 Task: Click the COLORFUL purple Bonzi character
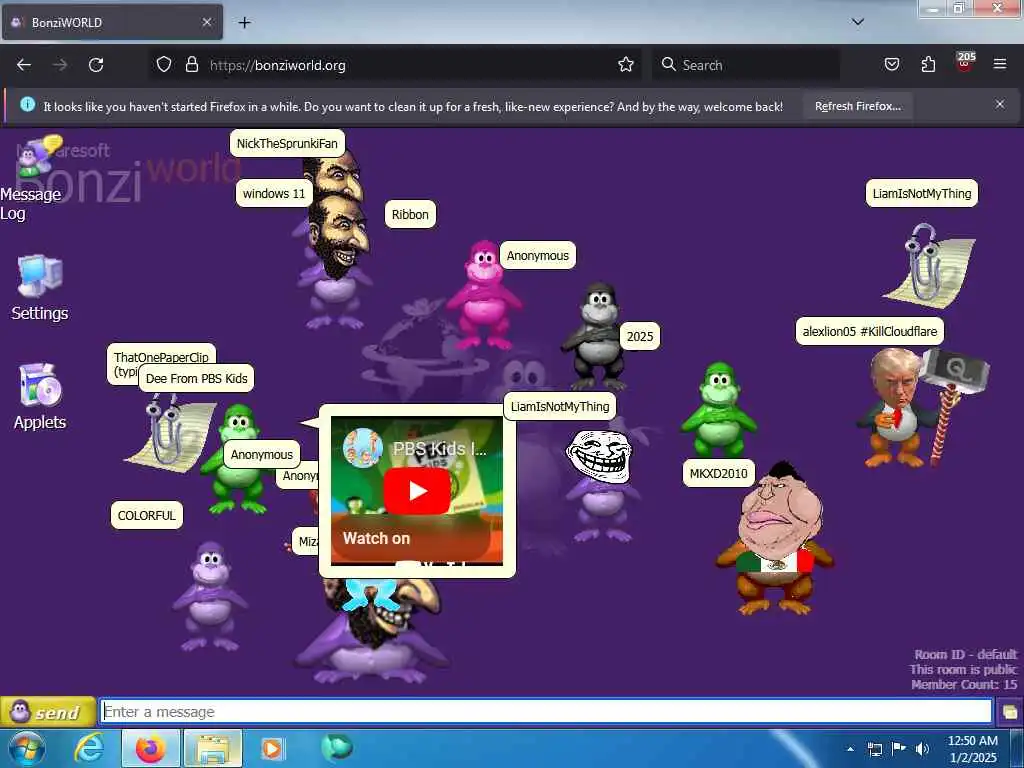(210, 595)
